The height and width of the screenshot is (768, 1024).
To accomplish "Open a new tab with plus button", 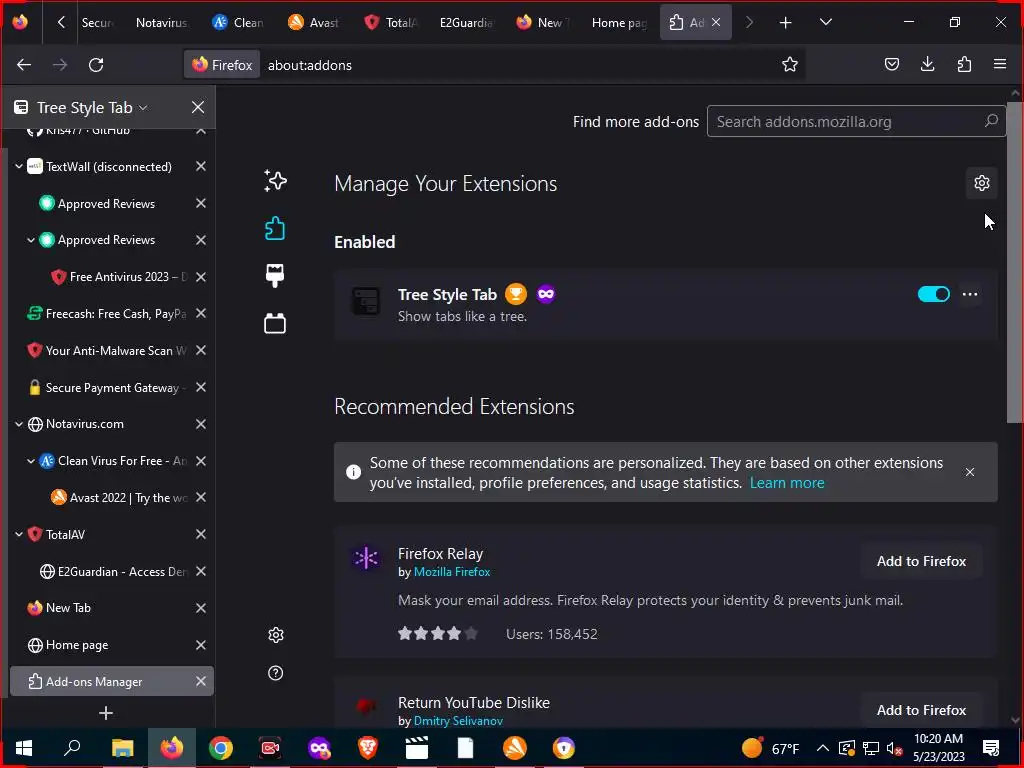I will tap(786, 23).
